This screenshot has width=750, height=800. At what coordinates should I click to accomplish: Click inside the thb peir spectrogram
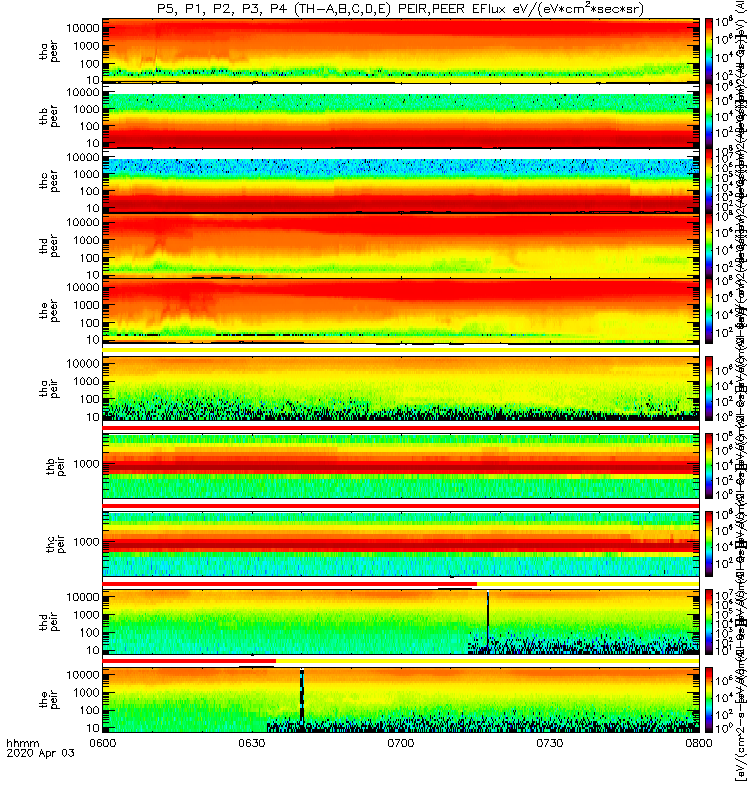click(401, 466)
